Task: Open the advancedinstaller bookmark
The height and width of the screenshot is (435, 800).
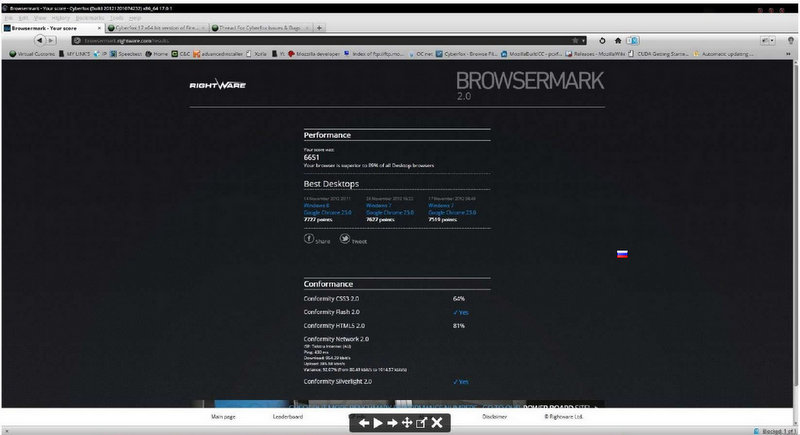Action: click(x=218, y=54)
